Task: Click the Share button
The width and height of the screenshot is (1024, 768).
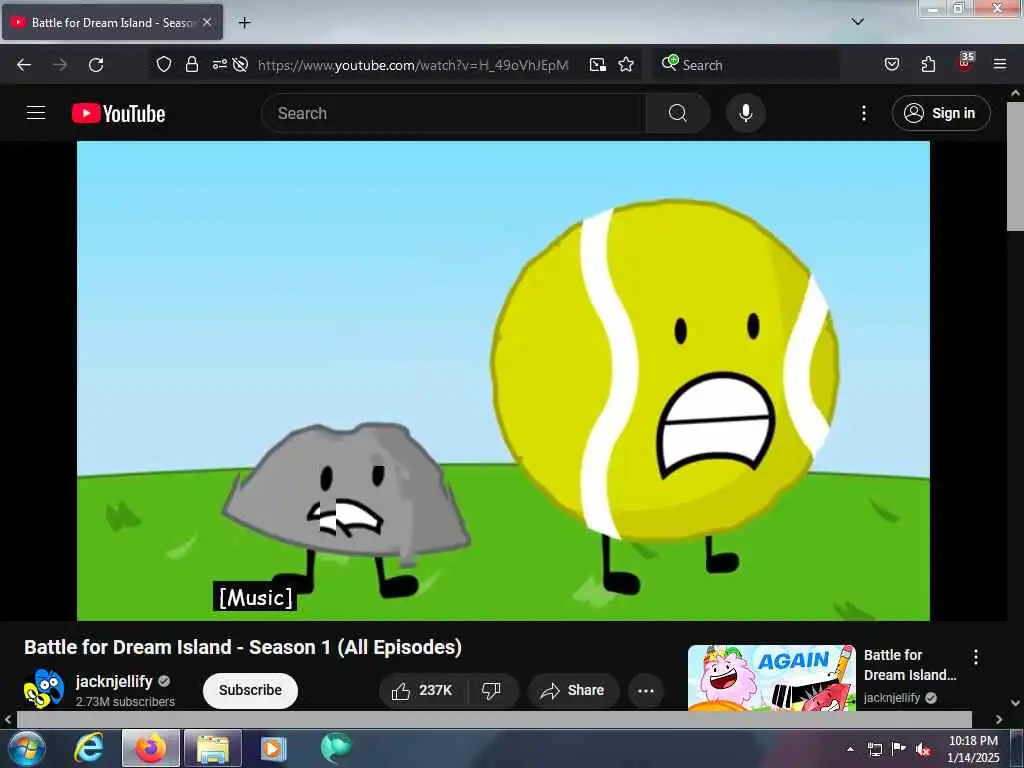Action: pos(573,690)
